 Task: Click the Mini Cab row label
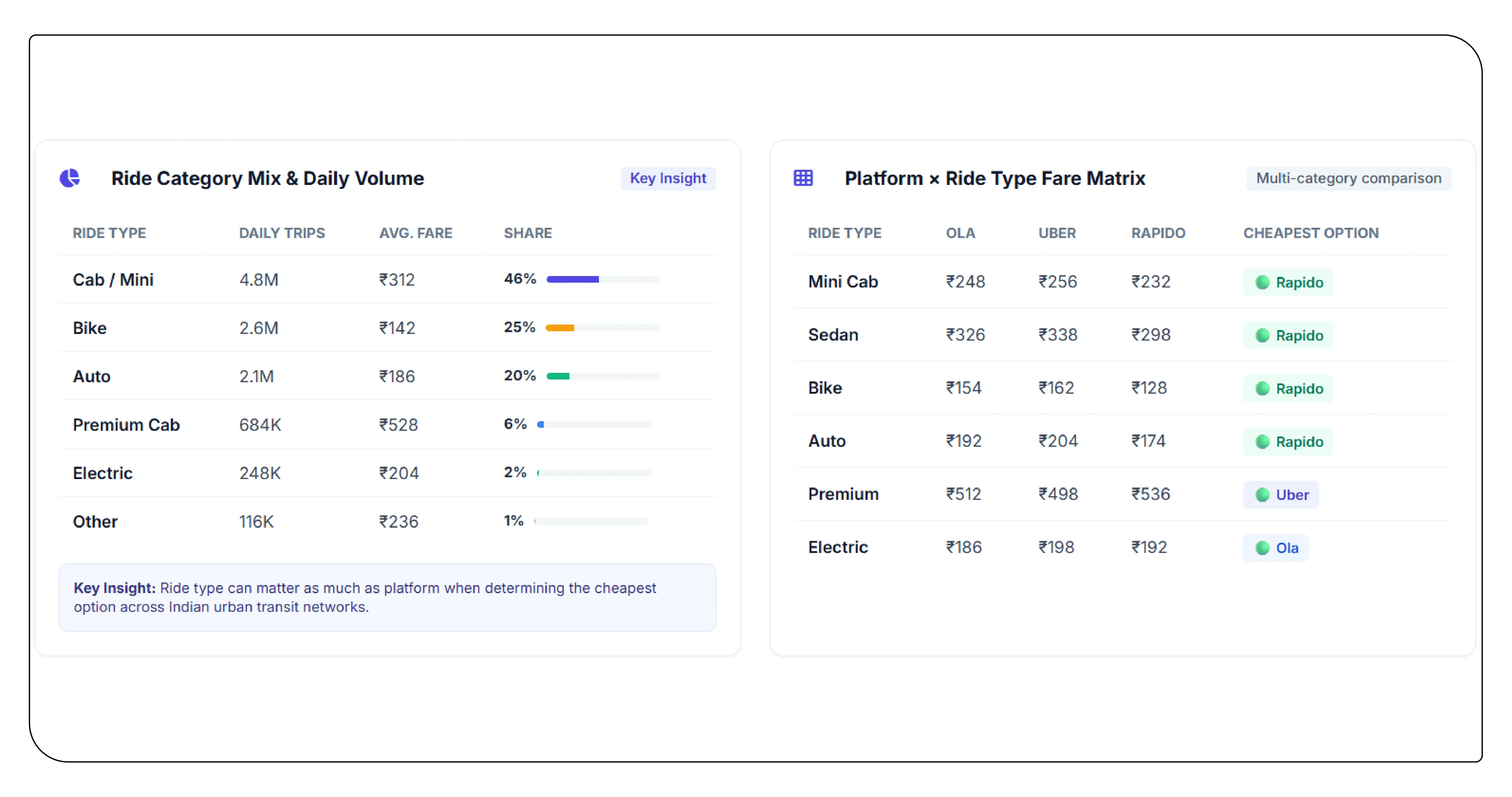coord(843,282)
